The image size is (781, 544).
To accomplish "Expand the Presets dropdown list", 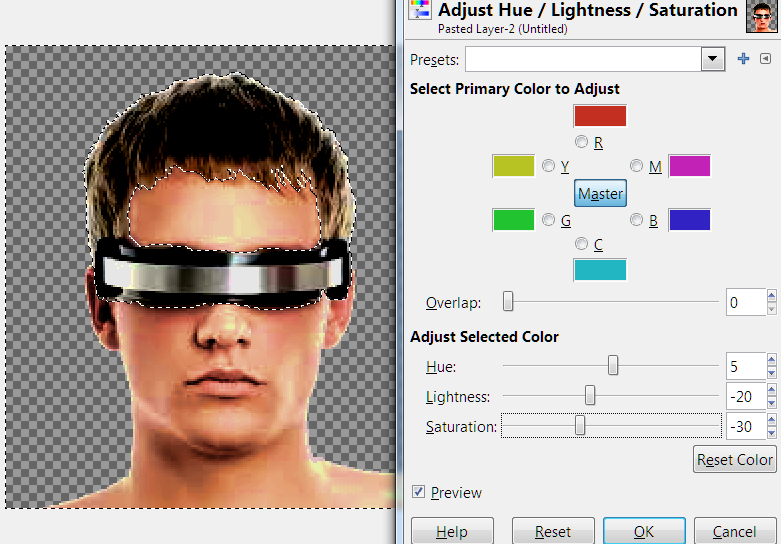I will tap(712, 59).
